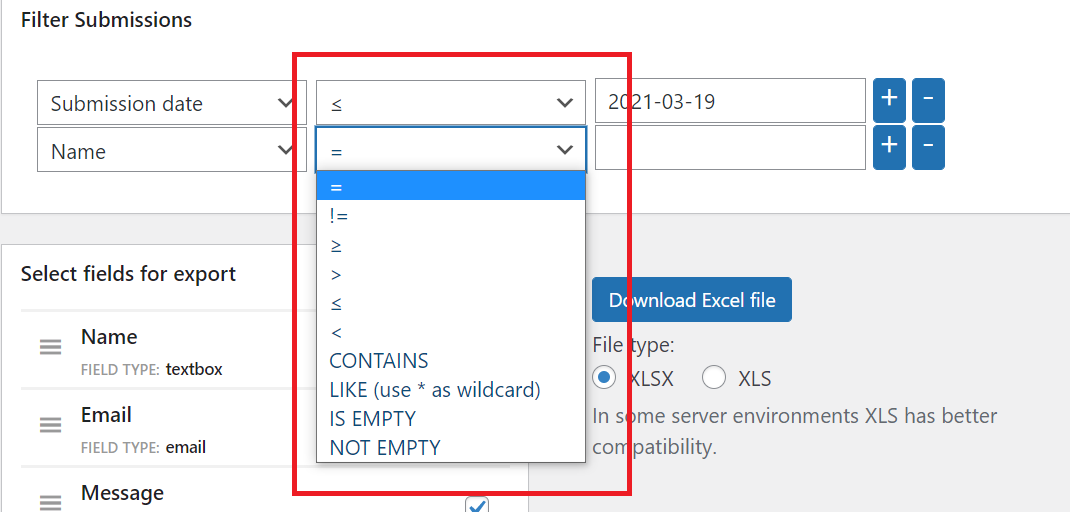This screenshot has width=1070, height=512.
Task: Select the XLSX file type
Action: pyautogui.click(x=604, y=378)
